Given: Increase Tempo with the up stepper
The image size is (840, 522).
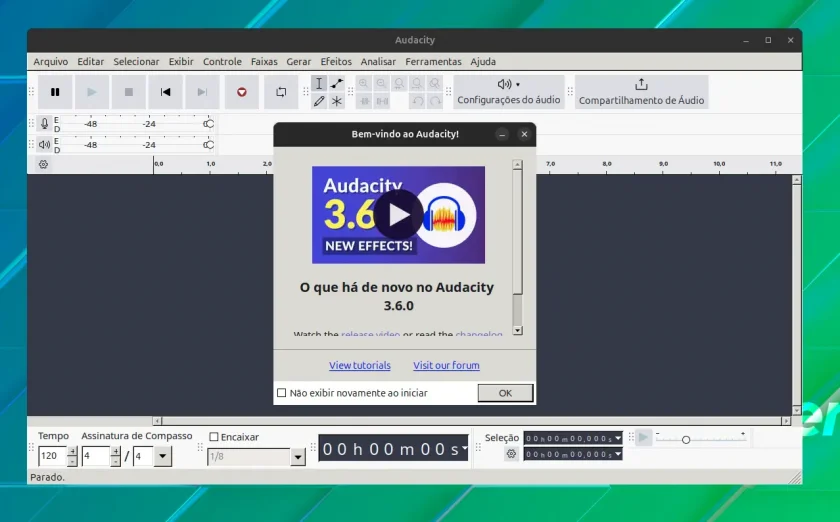Looking at the screenshot, I should tap(72, 451).
